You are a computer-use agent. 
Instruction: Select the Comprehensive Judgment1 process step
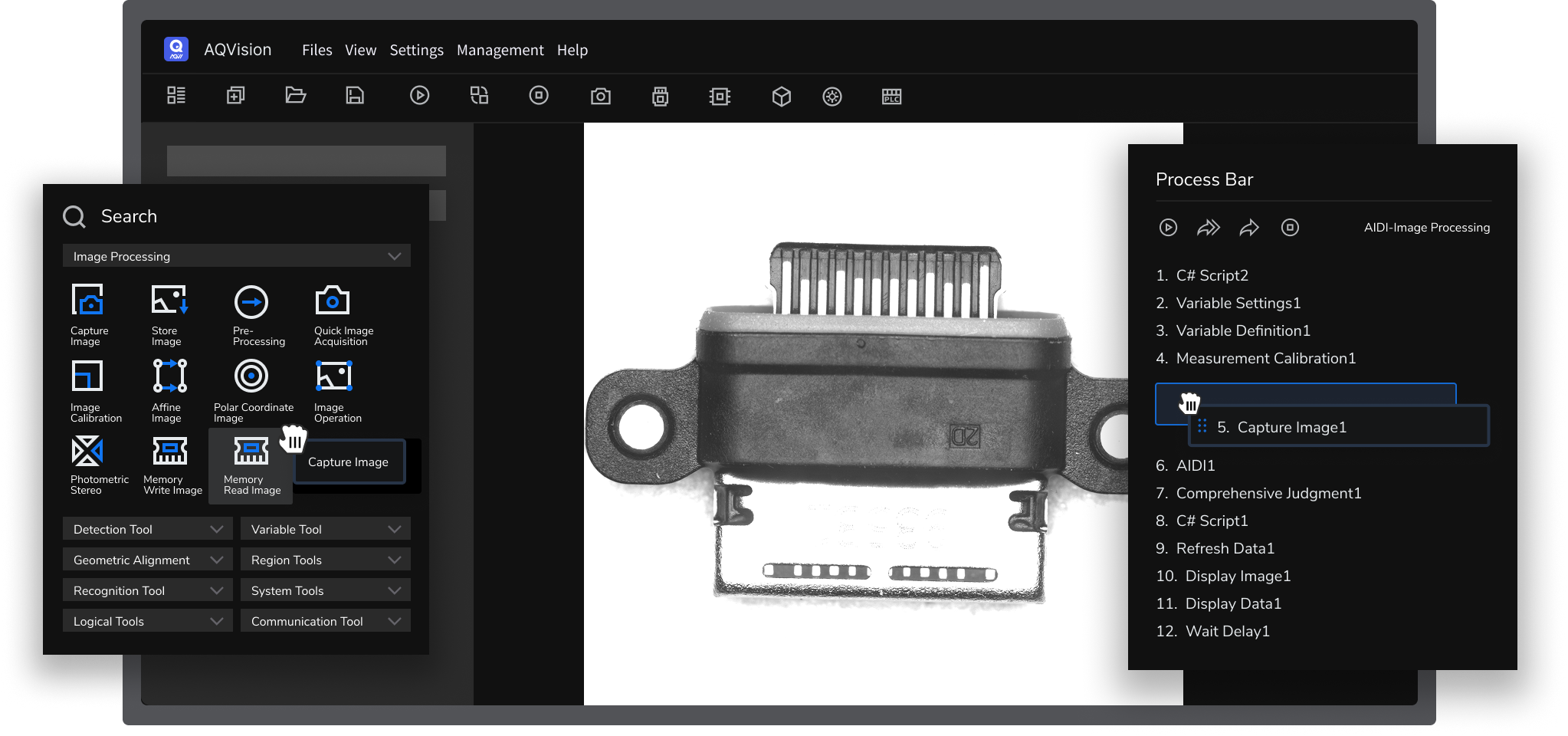[1268, 494]
